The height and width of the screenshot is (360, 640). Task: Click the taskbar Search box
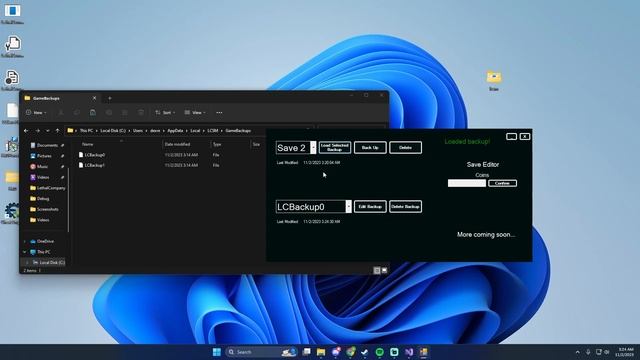[260, 352]
